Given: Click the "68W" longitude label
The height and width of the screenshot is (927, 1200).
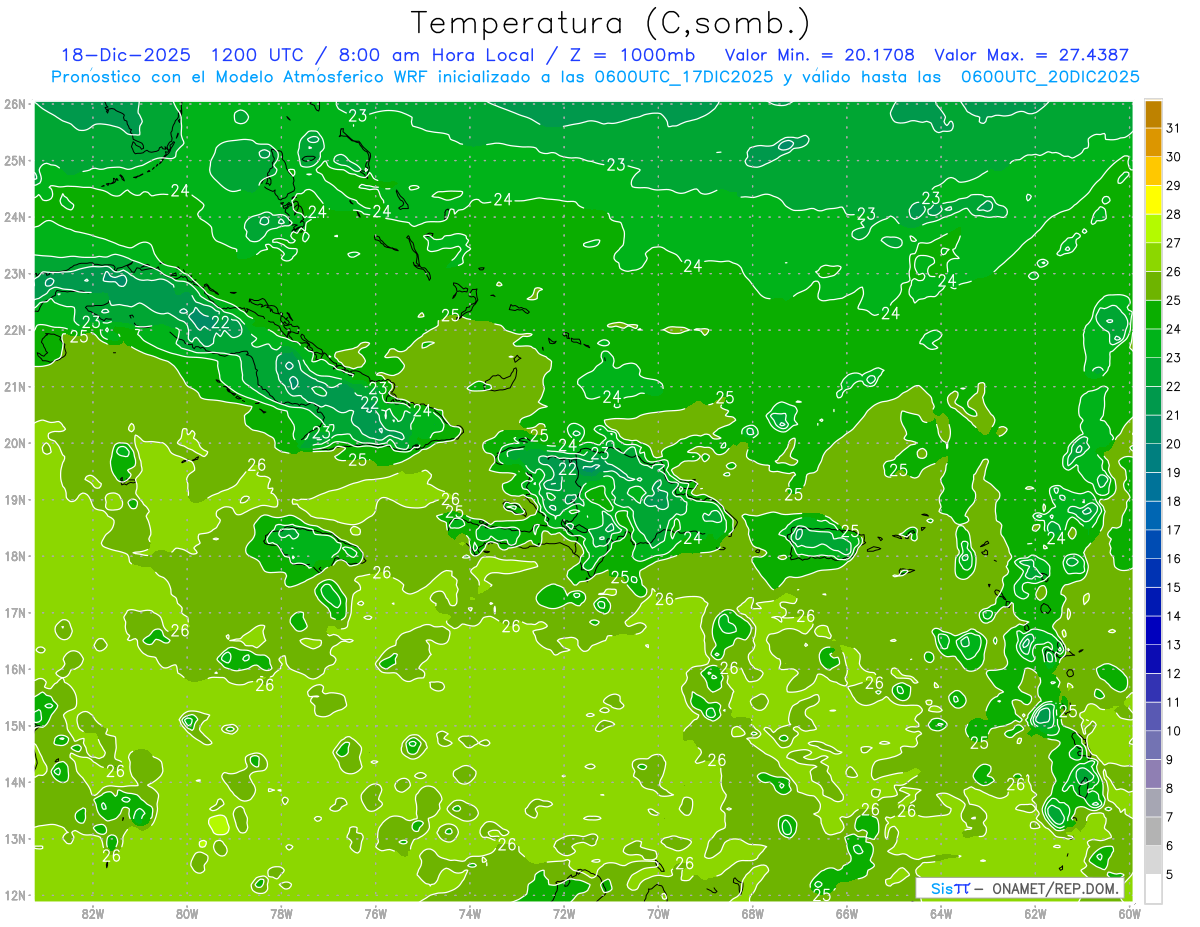Looking at the screenshot, I should tap(752, 913).
